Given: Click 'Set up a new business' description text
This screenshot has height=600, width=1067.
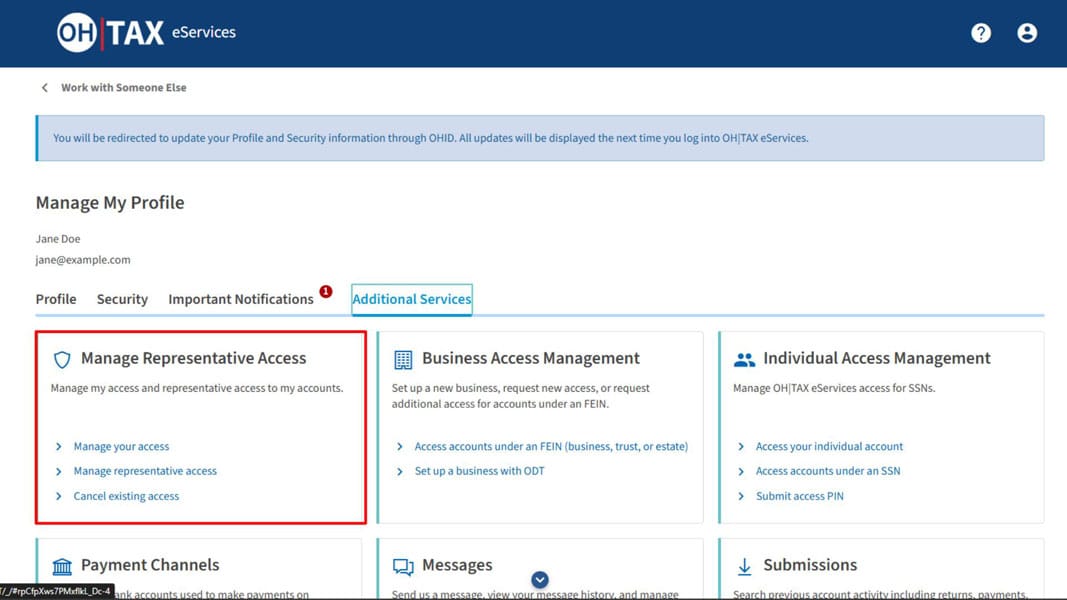Looking at the screenshot, I should pos(521,396).
